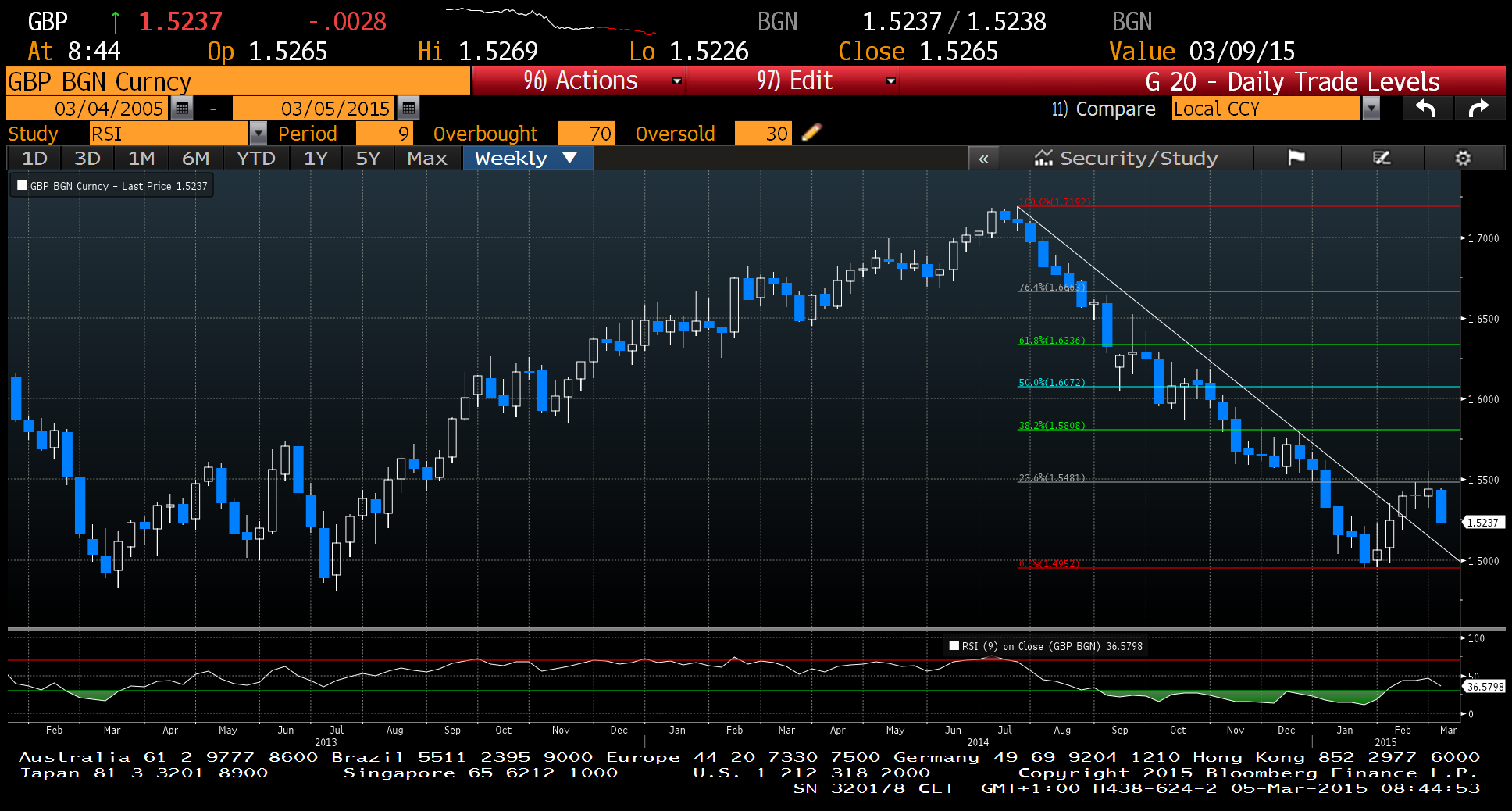Select the 1Y time range tab
Screen dimensions: 1512x811
pos(316,158)
